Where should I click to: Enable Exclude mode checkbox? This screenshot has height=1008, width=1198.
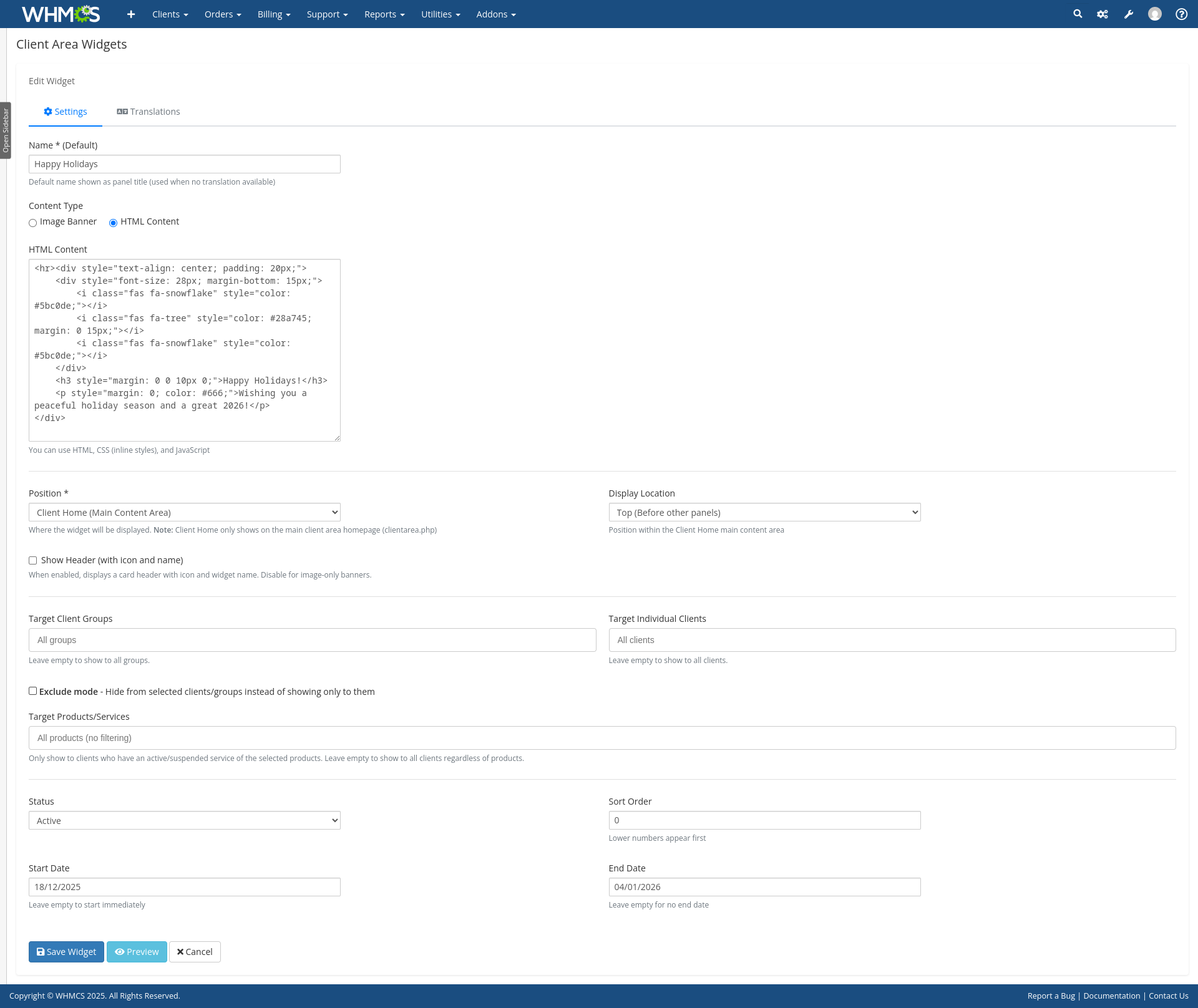tap(33, 691)
